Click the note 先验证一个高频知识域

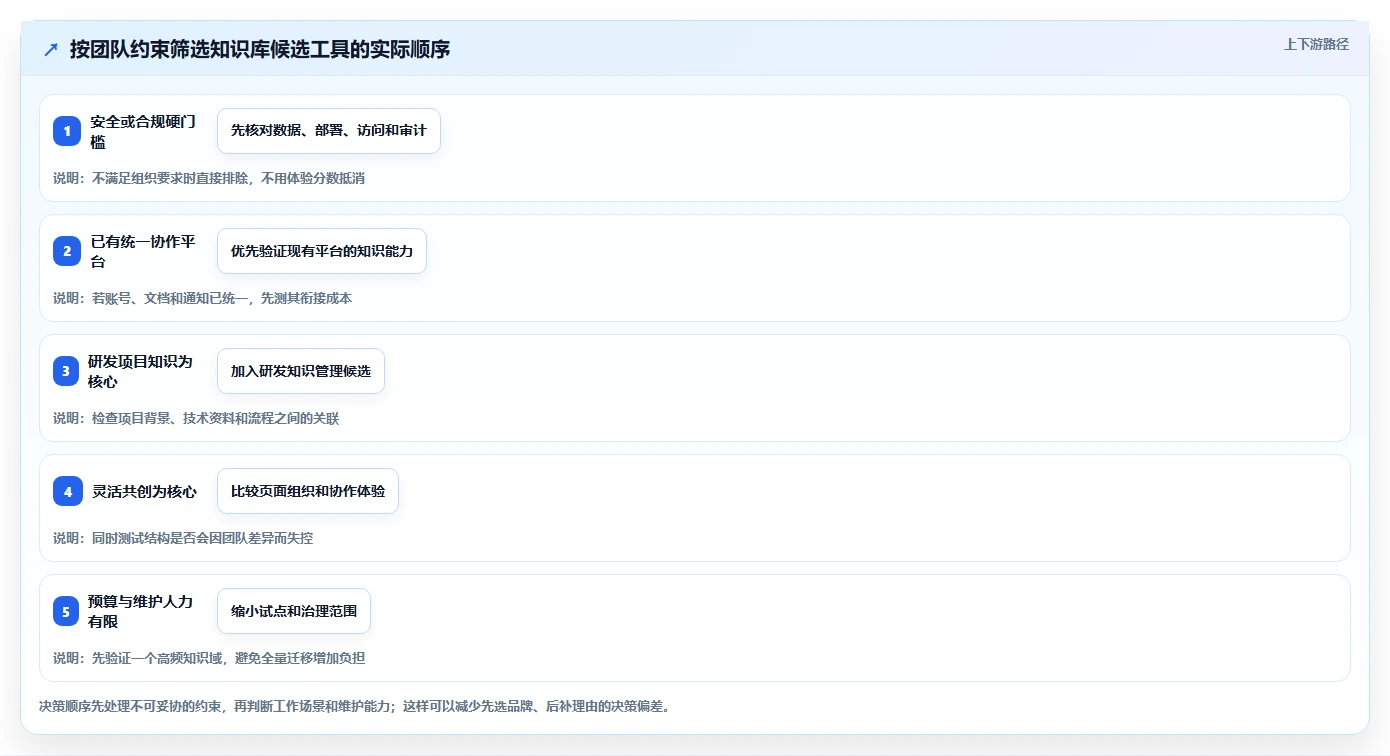pos(209,658)
